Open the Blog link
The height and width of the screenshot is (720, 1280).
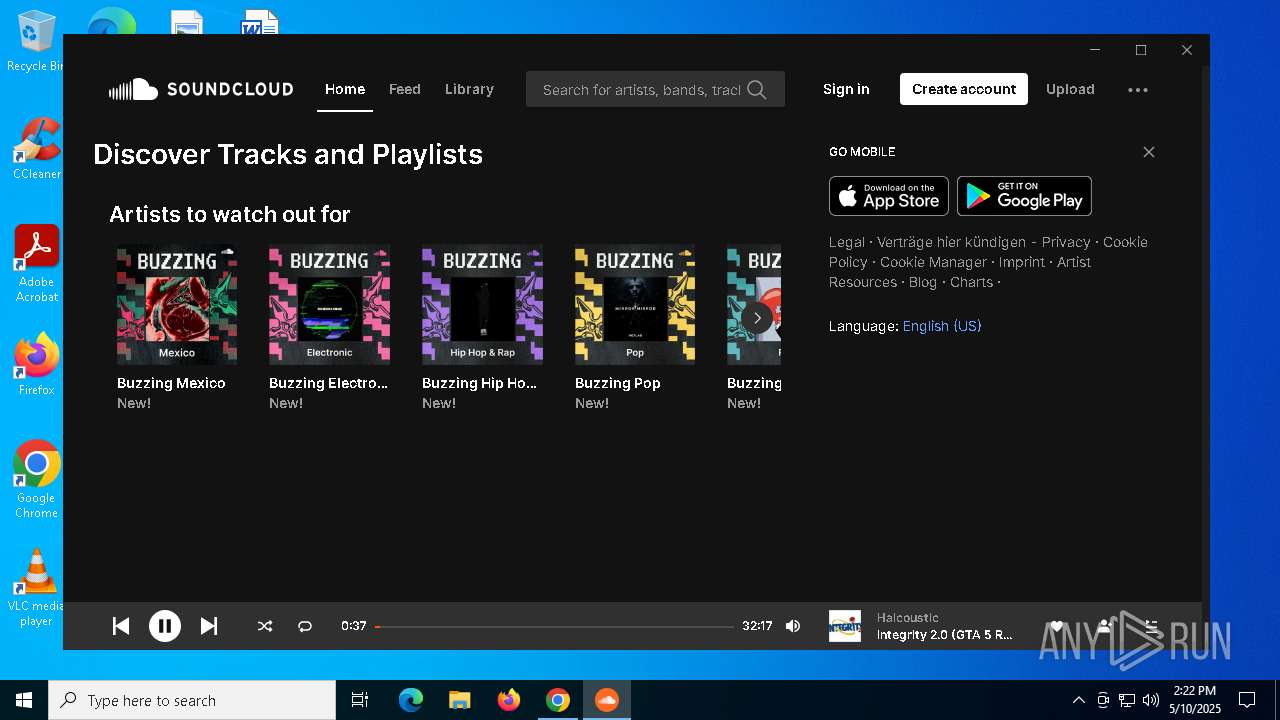click(923, 282)
